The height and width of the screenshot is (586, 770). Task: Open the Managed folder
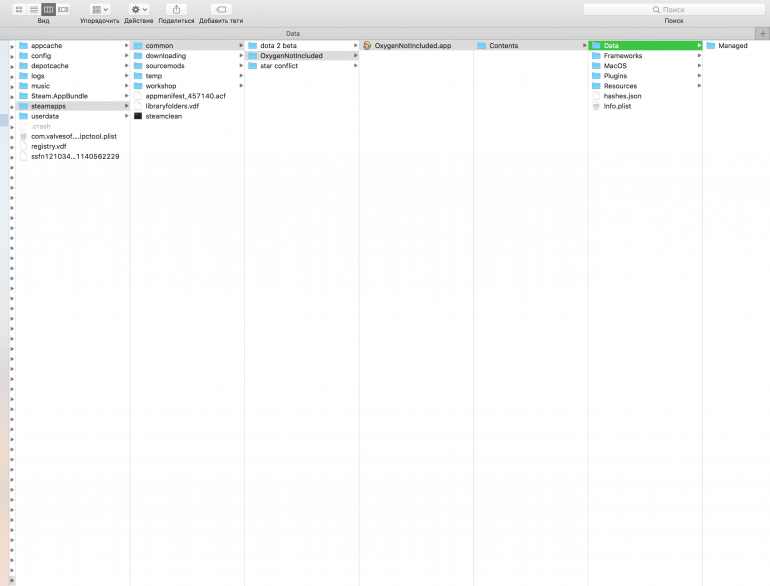[x=732, y=46]
